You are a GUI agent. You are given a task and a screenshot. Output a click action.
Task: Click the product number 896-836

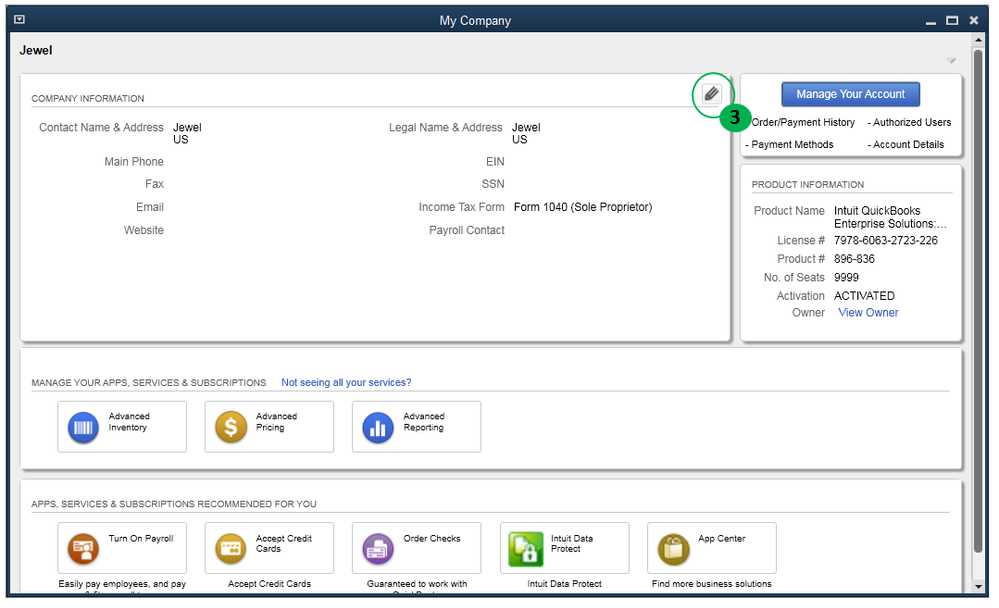[854, 259]
